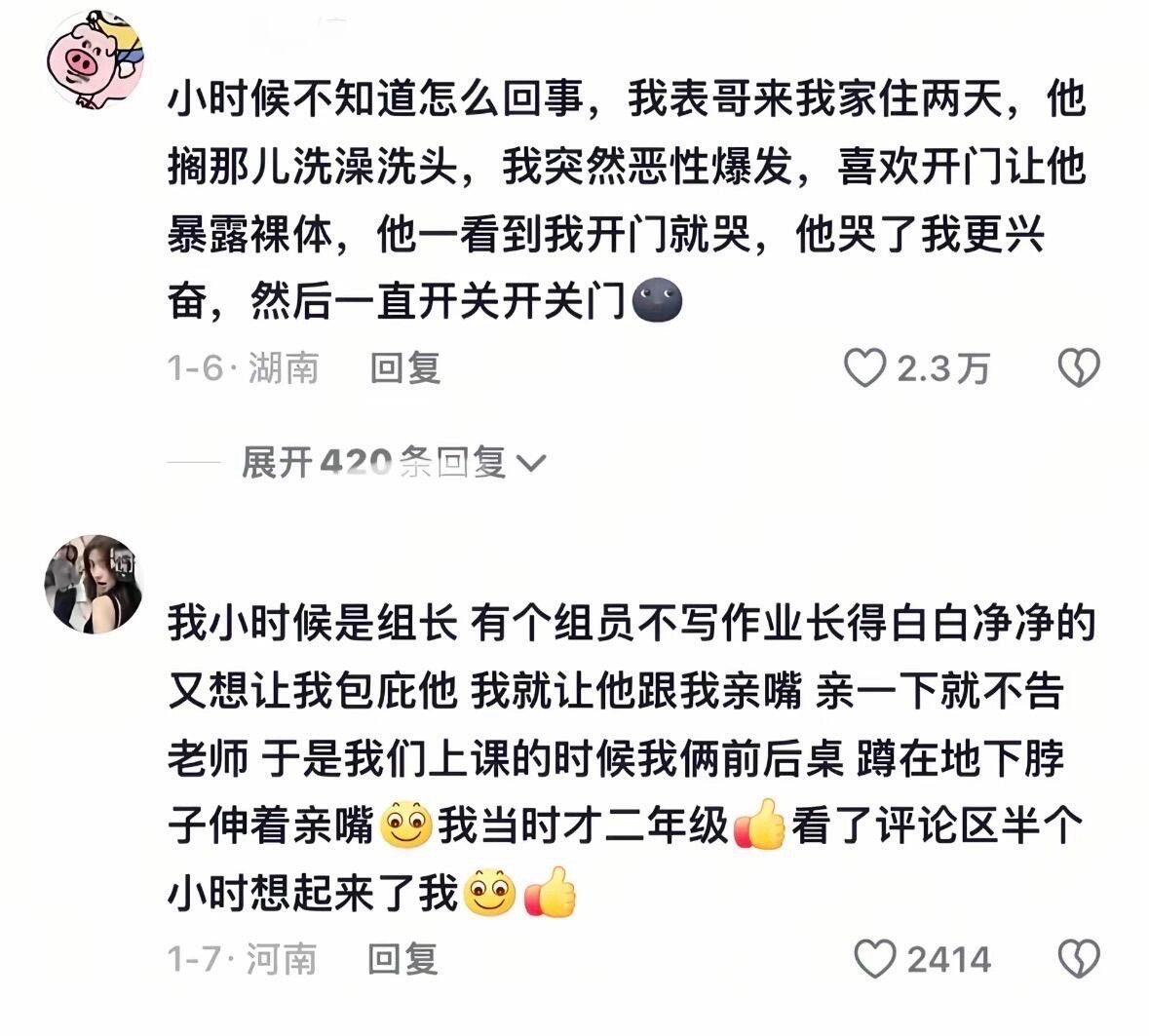The width and height of the screenshot is (1149, 1036).
Task: Reply to the comment dated 1-6
Action: (405, 367)
